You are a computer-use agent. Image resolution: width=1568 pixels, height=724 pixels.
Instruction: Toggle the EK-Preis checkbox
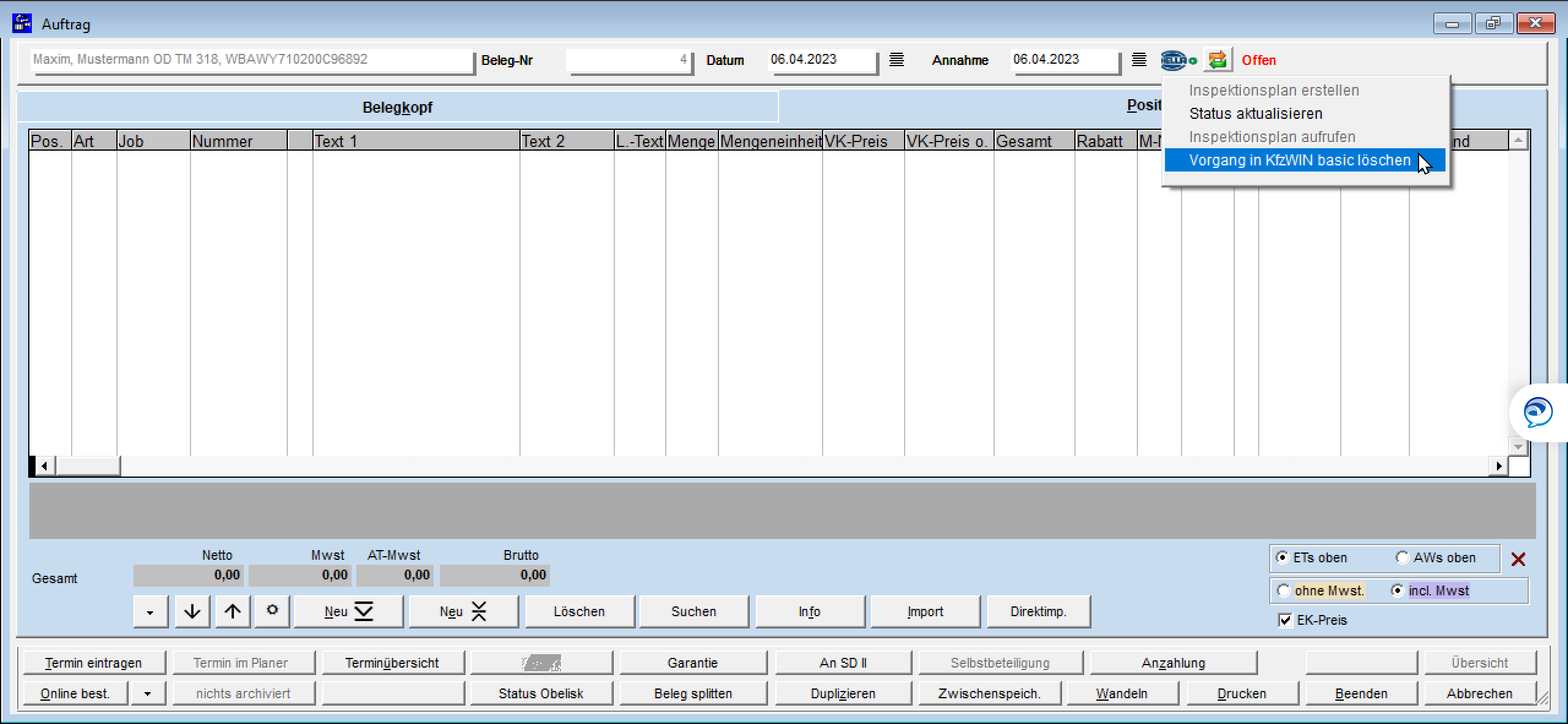pyautogui.click(x=1286, y=620)
